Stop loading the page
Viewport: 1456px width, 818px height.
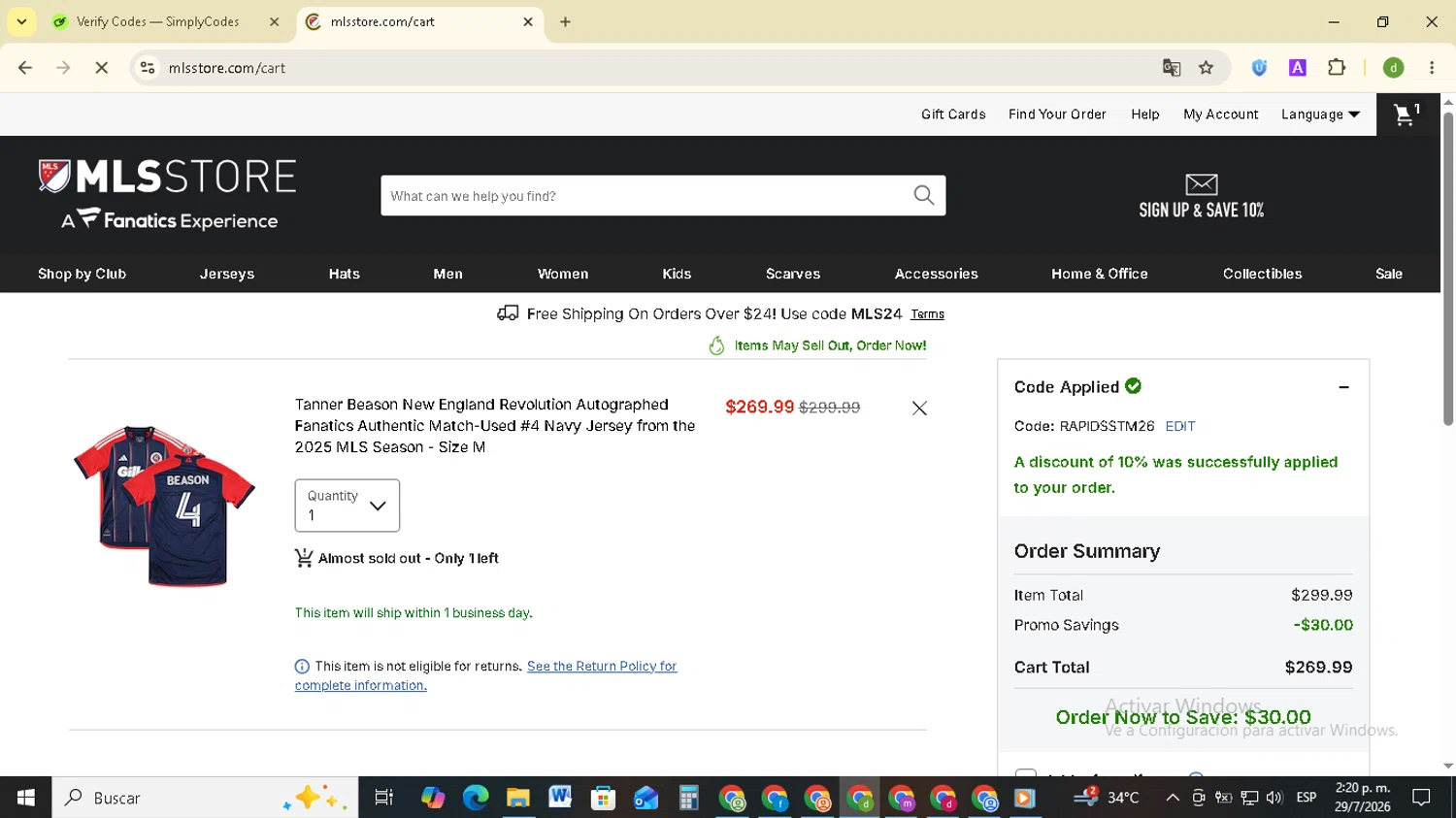click(x=102, y=68)
